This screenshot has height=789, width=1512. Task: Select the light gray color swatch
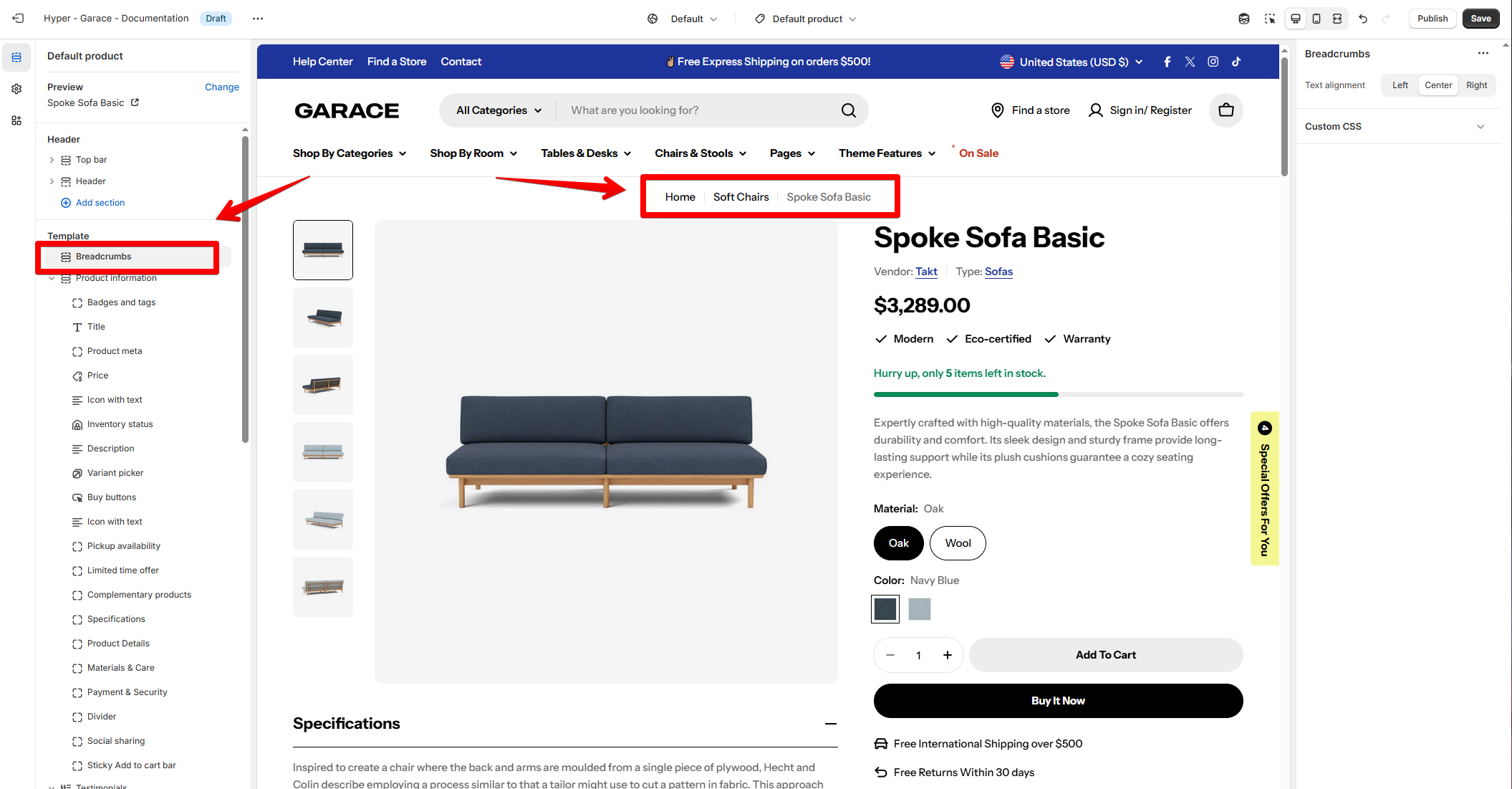tap(920, 609)
